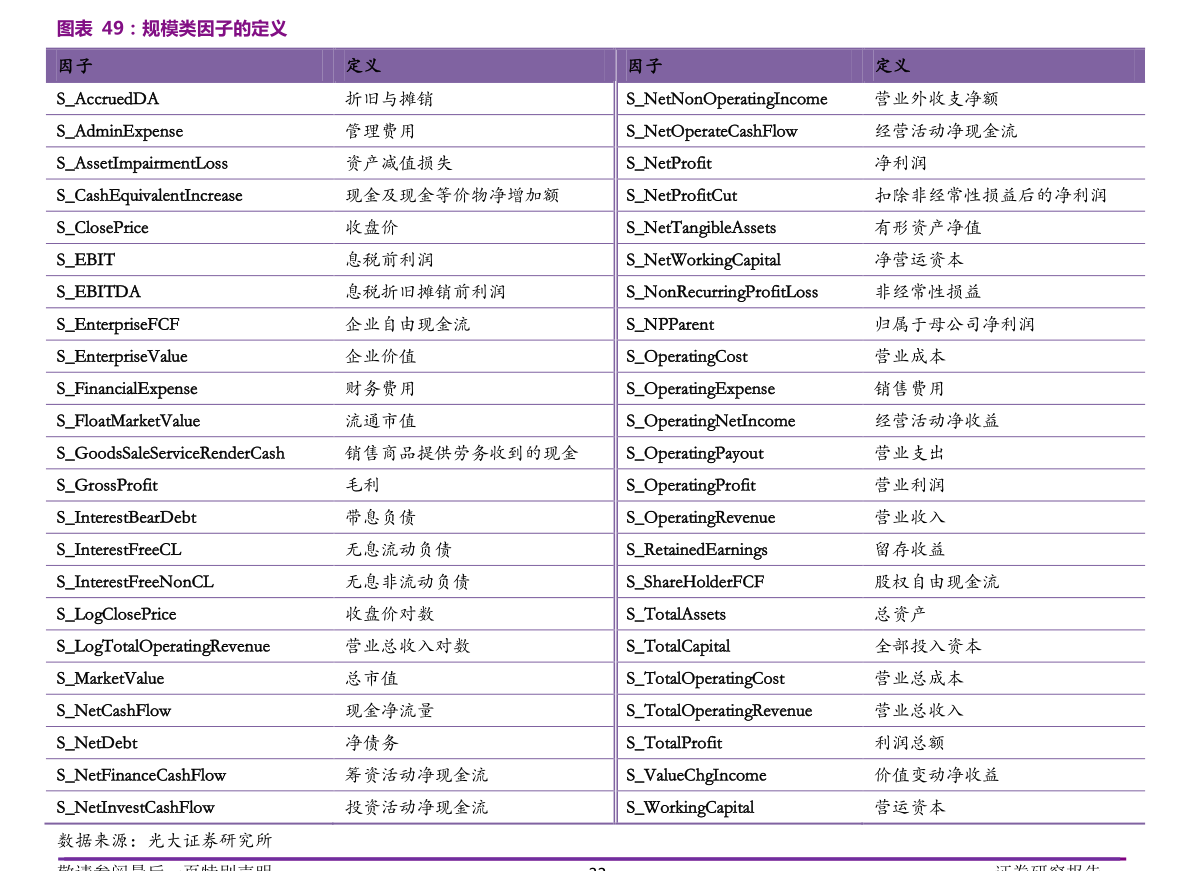The height and width of the screenshot is (871, 1191).
Task: Click the first empty row, left half
Action: pyautogui.click(x=328, y=99)
